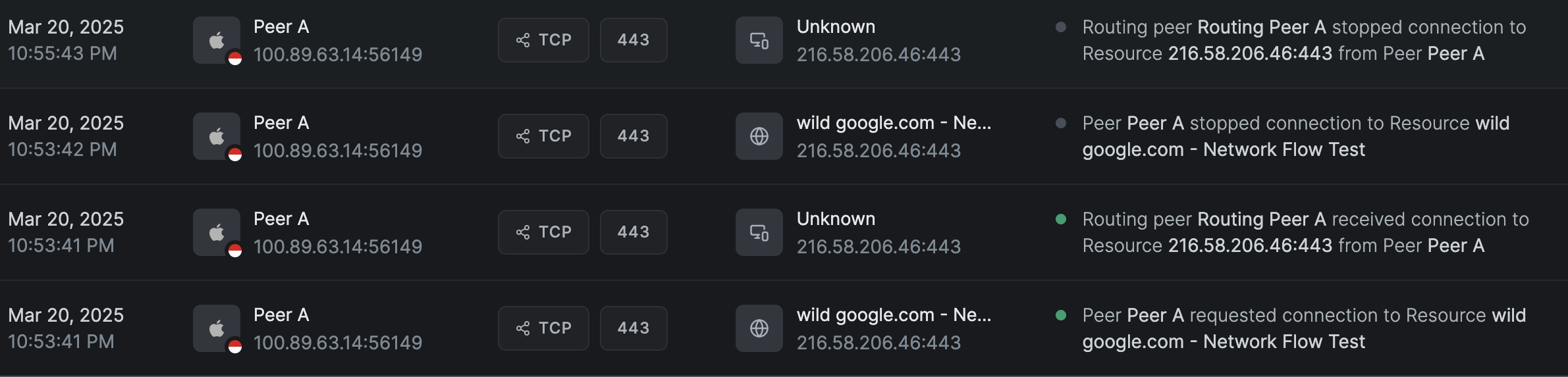
Task: Click the TCP badge in the 10:53:42 PM row
Action: point(543,136)
